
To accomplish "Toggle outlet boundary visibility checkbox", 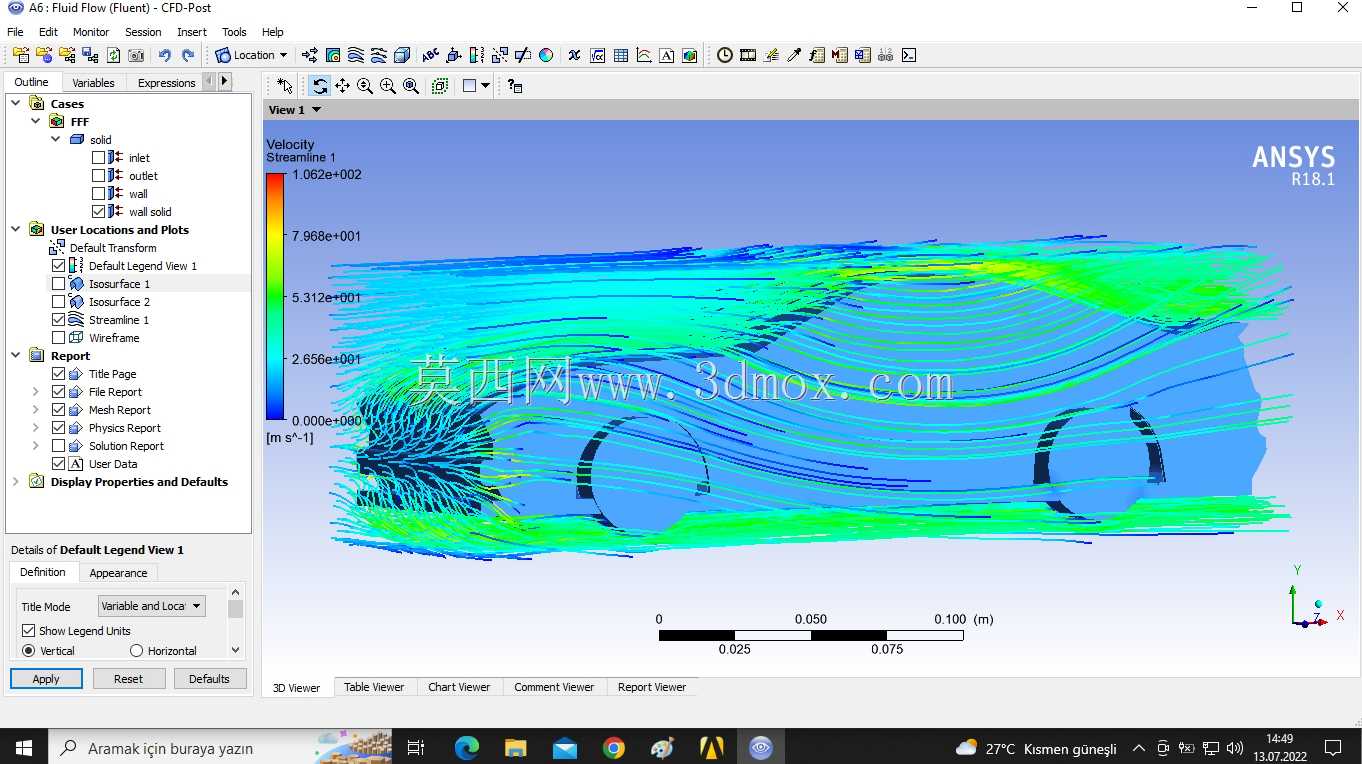I will 98,176.
